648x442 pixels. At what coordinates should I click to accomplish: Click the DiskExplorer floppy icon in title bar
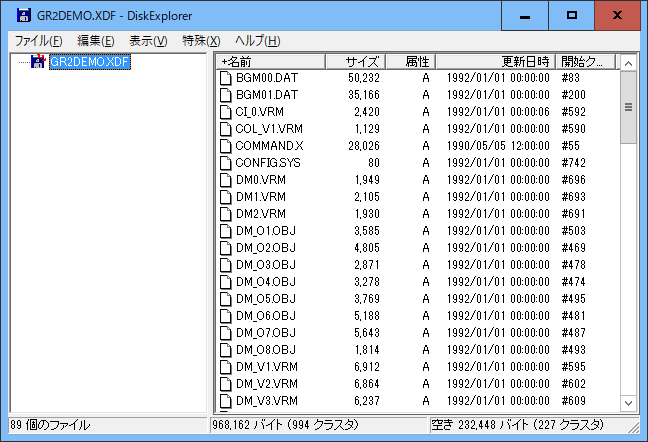24,15
